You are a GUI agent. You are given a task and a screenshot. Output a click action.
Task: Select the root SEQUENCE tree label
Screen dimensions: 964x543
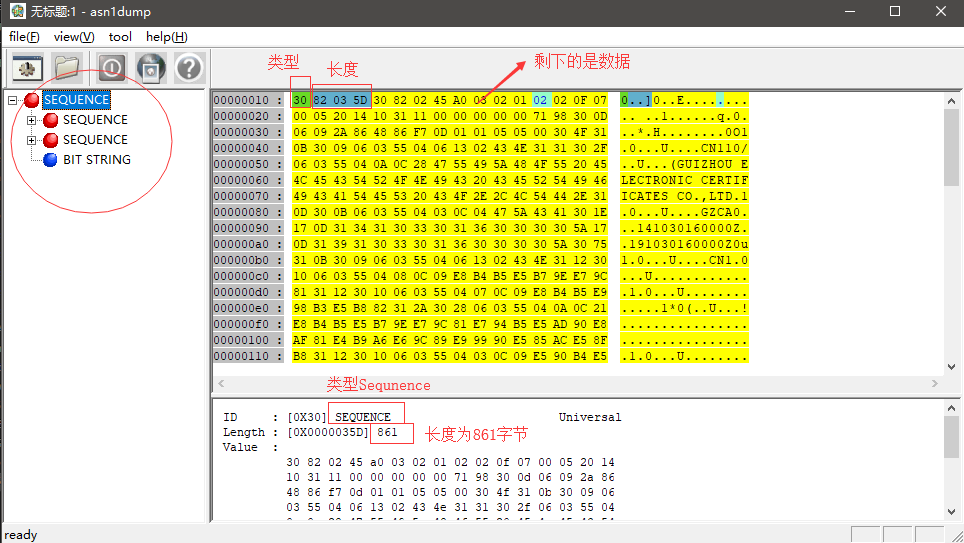(x=76, y=100)
